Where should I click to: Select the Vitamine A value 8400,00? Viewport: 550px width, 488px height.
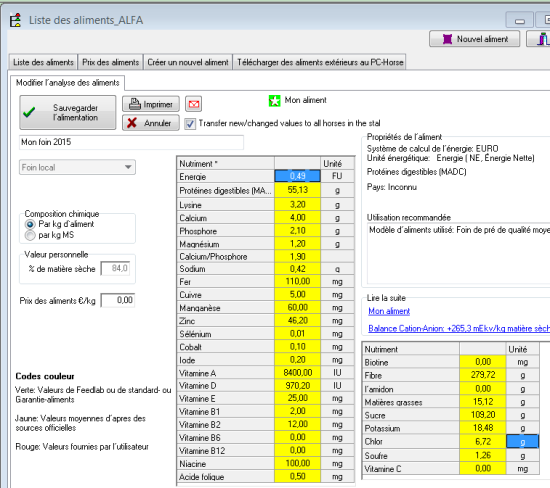[x=297, y=373]
